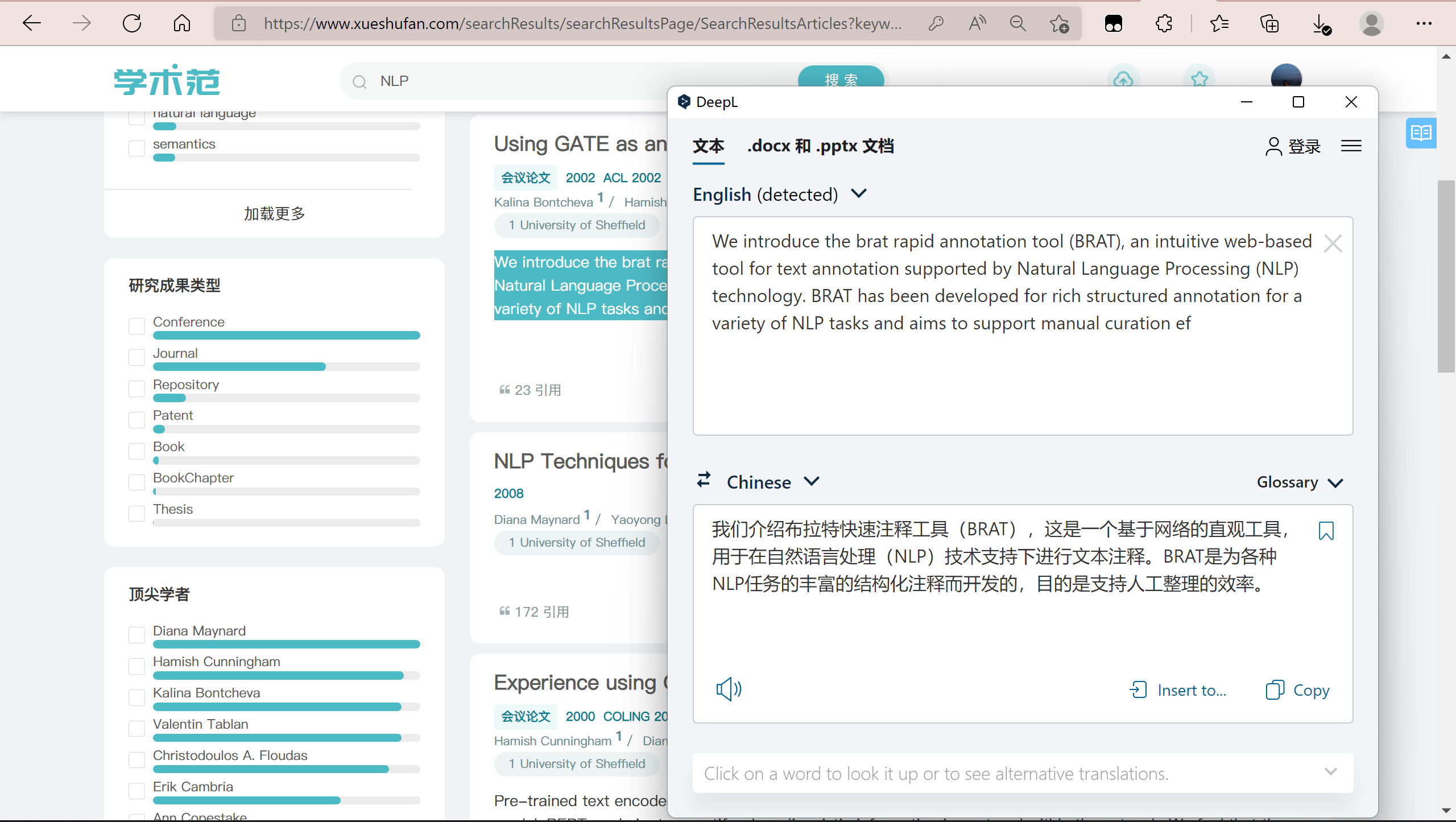Expand the DeepL Glossary dropdown

click(1300, 482)
